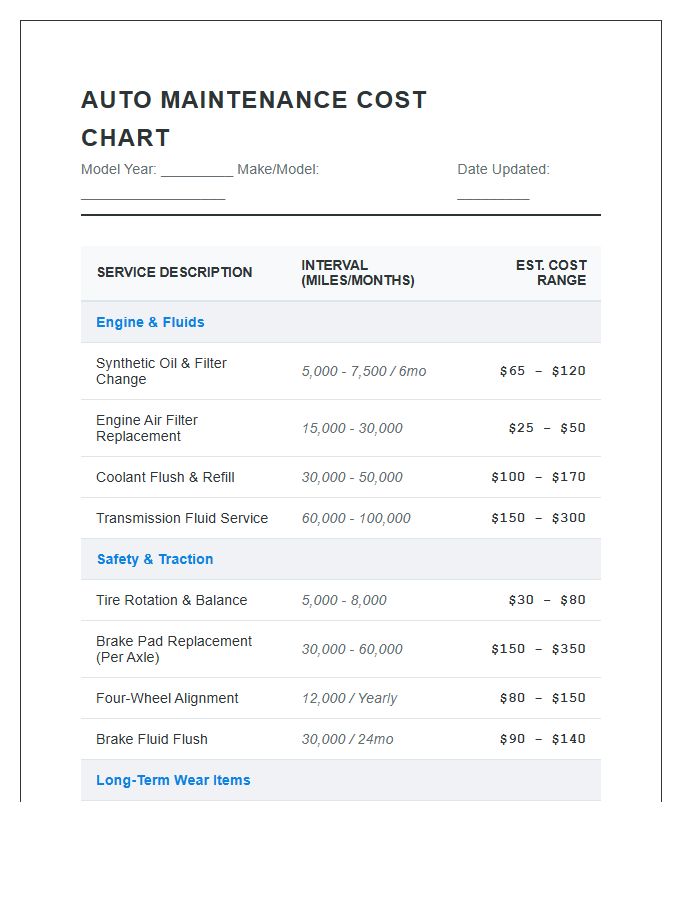700x900 pixels.
Task: Click the Date Updated label
Action: [x=503, y=169]
